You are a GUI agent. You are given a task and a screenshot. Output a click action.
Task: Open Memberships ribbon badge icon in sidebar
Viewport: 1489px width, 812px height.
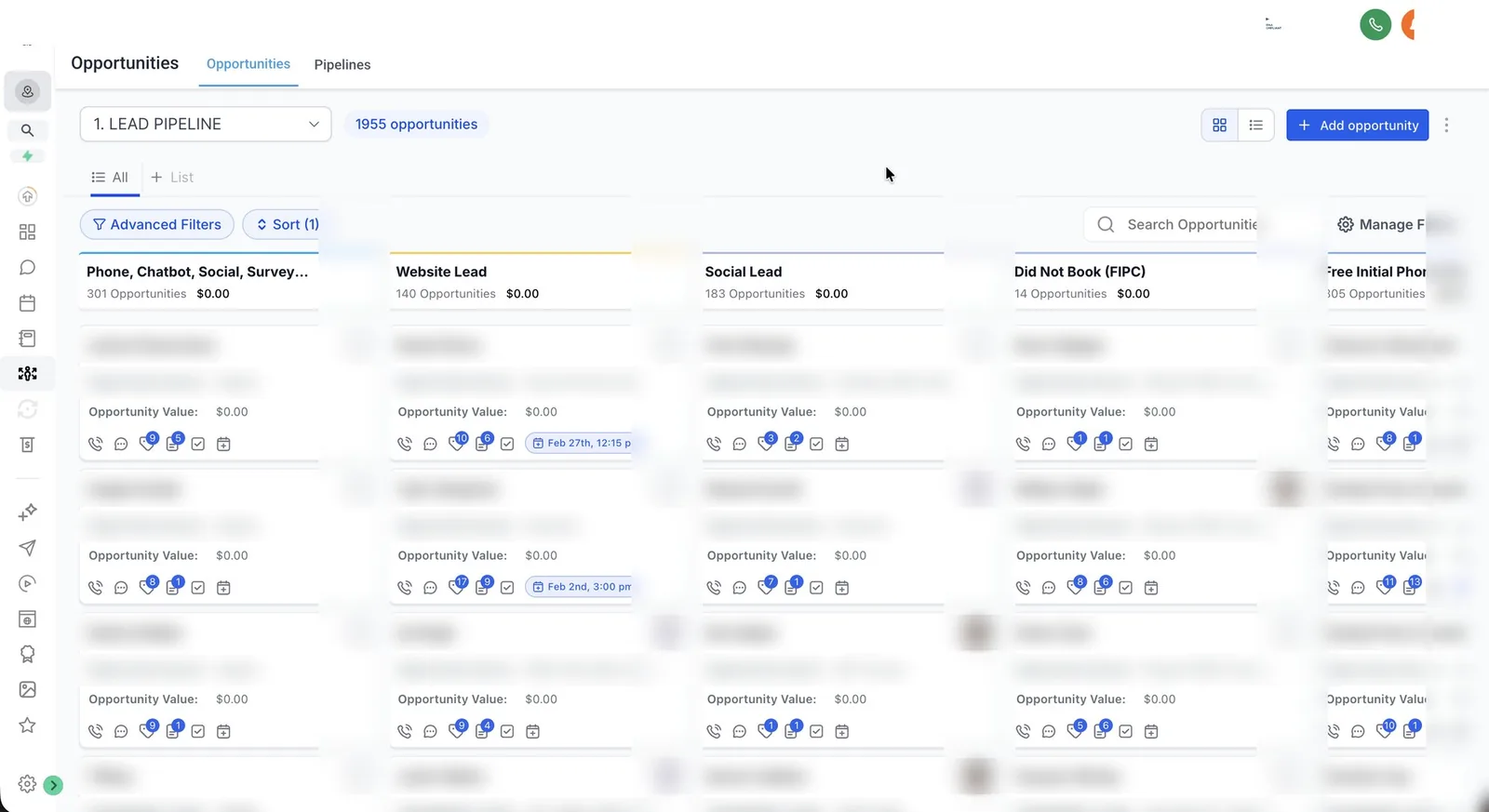pos(28,654)
